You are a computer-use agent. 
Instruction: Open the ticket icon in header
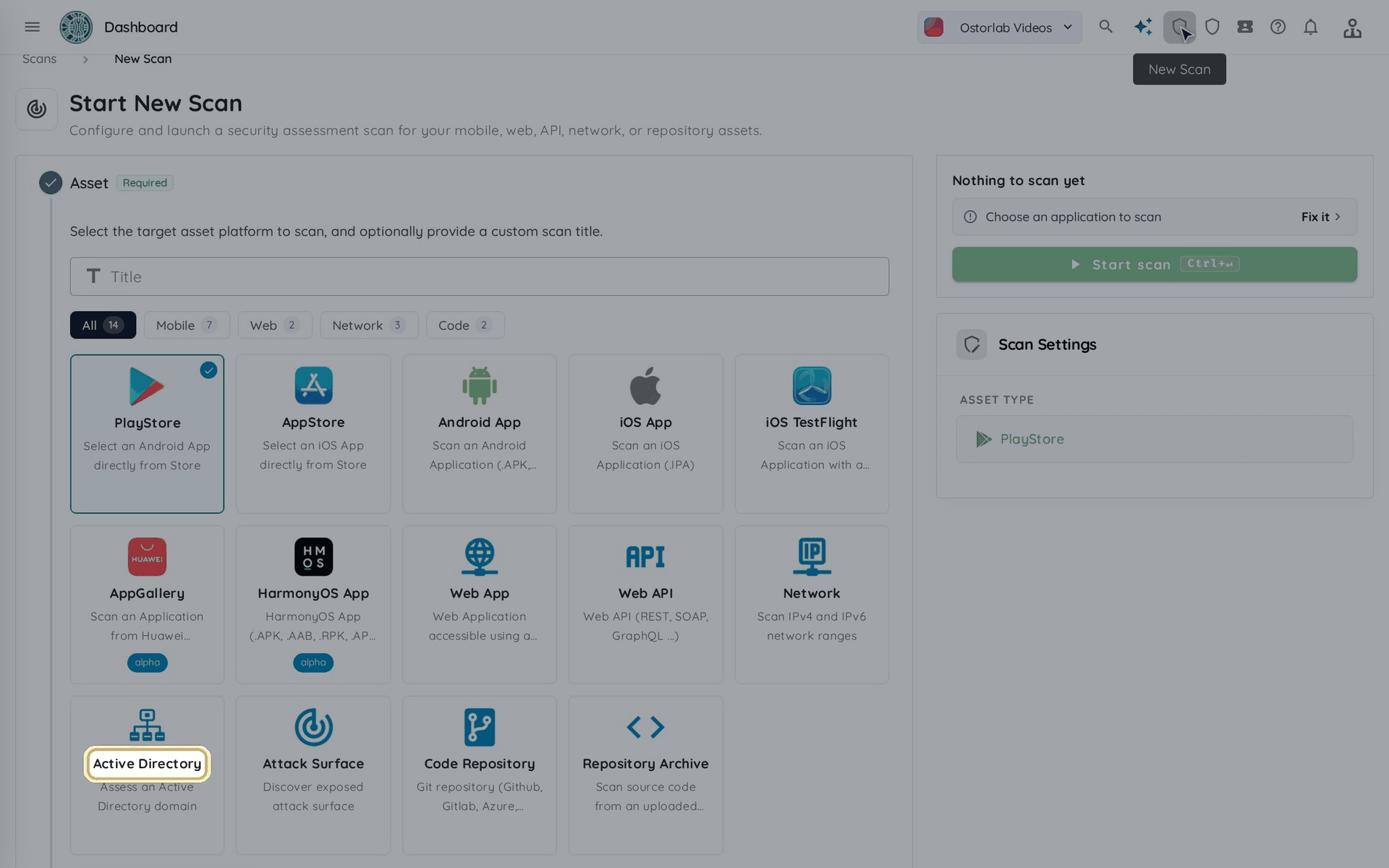coord(1245,27)
